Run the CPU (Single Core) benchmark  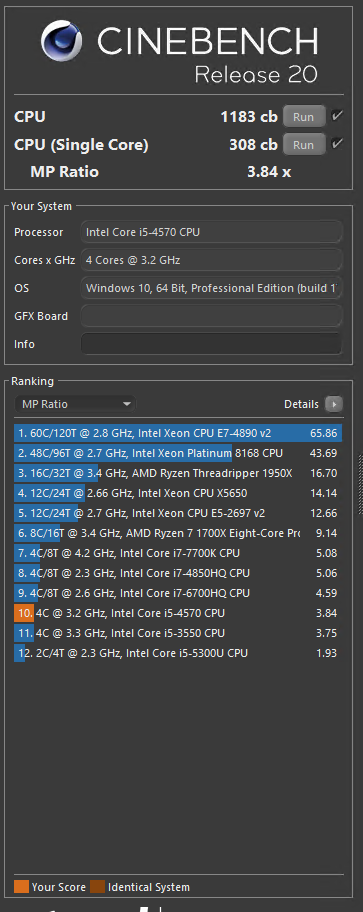(x=304, y=144)
